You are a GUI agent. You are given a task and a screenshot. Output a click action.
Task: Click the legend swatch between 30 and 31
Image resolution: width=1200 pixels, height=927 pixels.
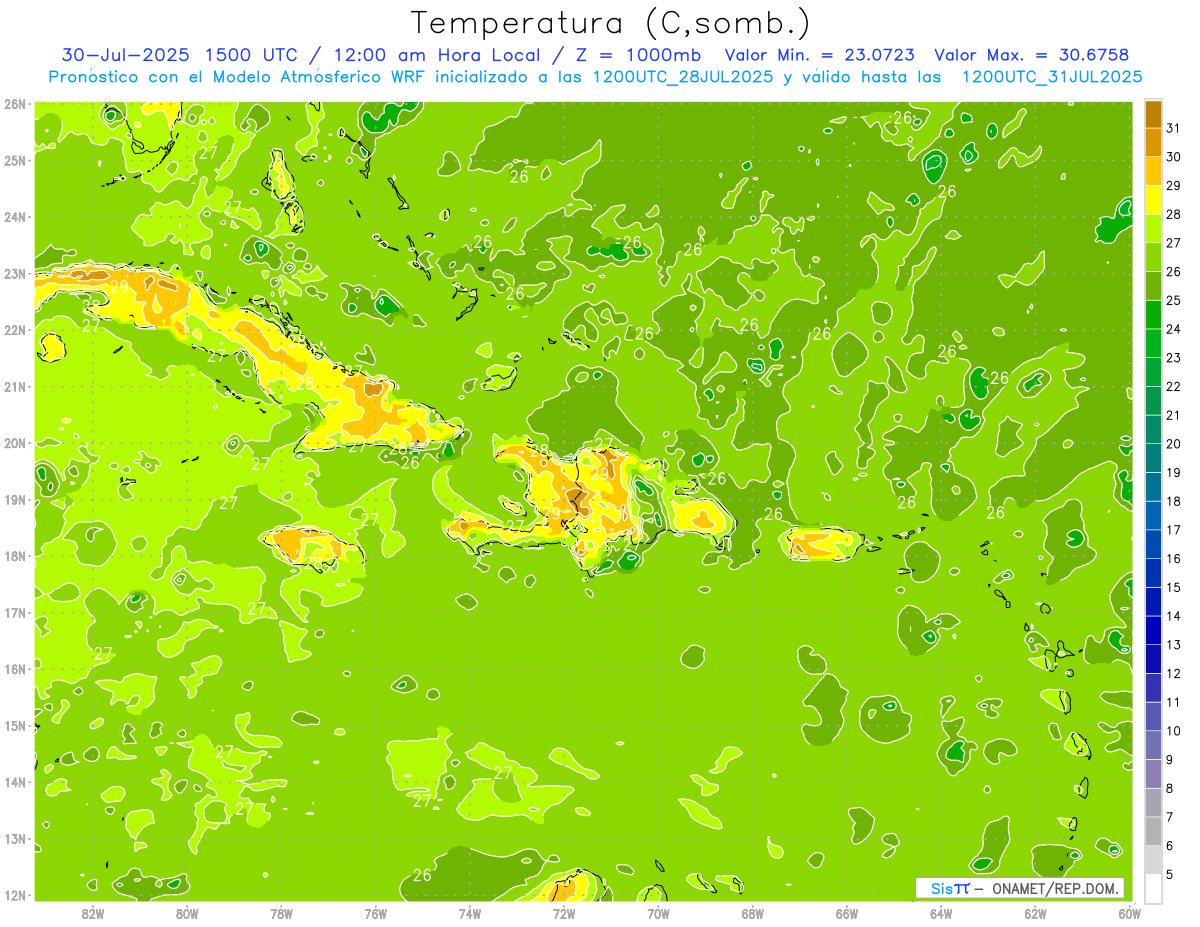1153,143
